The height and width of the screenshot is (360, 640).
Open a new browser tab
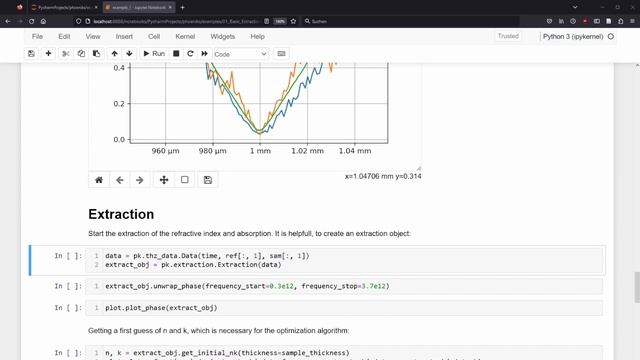pos(182,7)
